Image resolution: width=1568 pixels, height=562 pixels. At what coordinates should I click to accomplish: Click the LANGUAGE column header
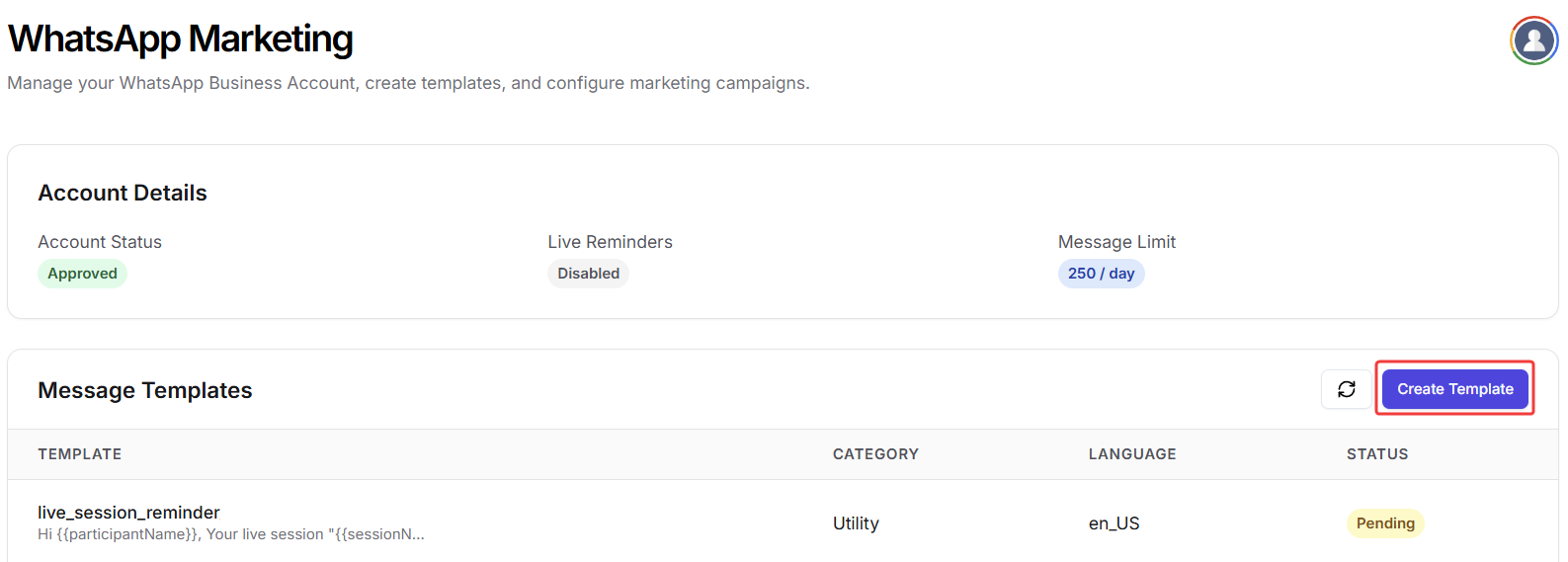pyautogui.click(x=1132, y=454)
